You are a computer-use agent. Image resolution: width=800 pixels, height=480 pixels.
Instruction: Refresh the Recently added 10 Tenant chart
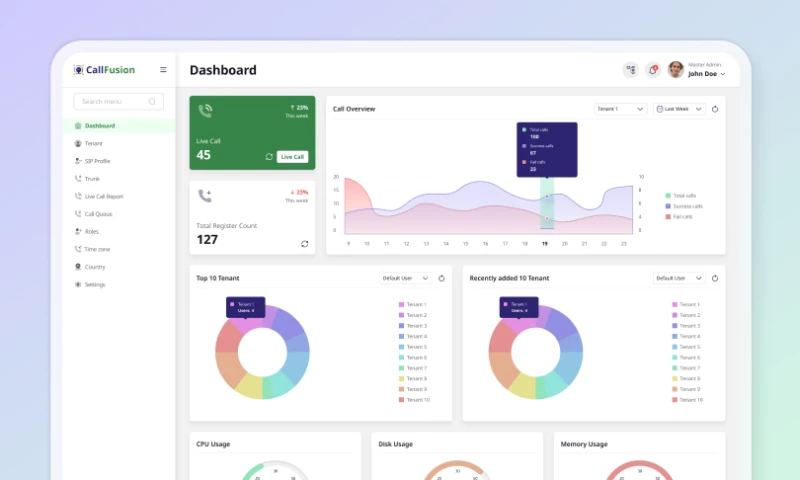pos(715,278)
